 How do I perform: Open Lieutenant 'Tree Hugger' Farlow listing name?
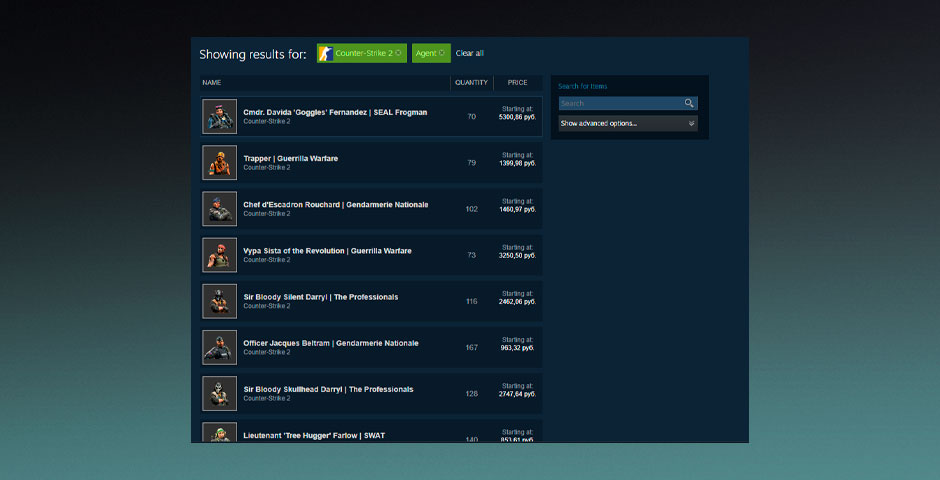click(x=314, y=435)
